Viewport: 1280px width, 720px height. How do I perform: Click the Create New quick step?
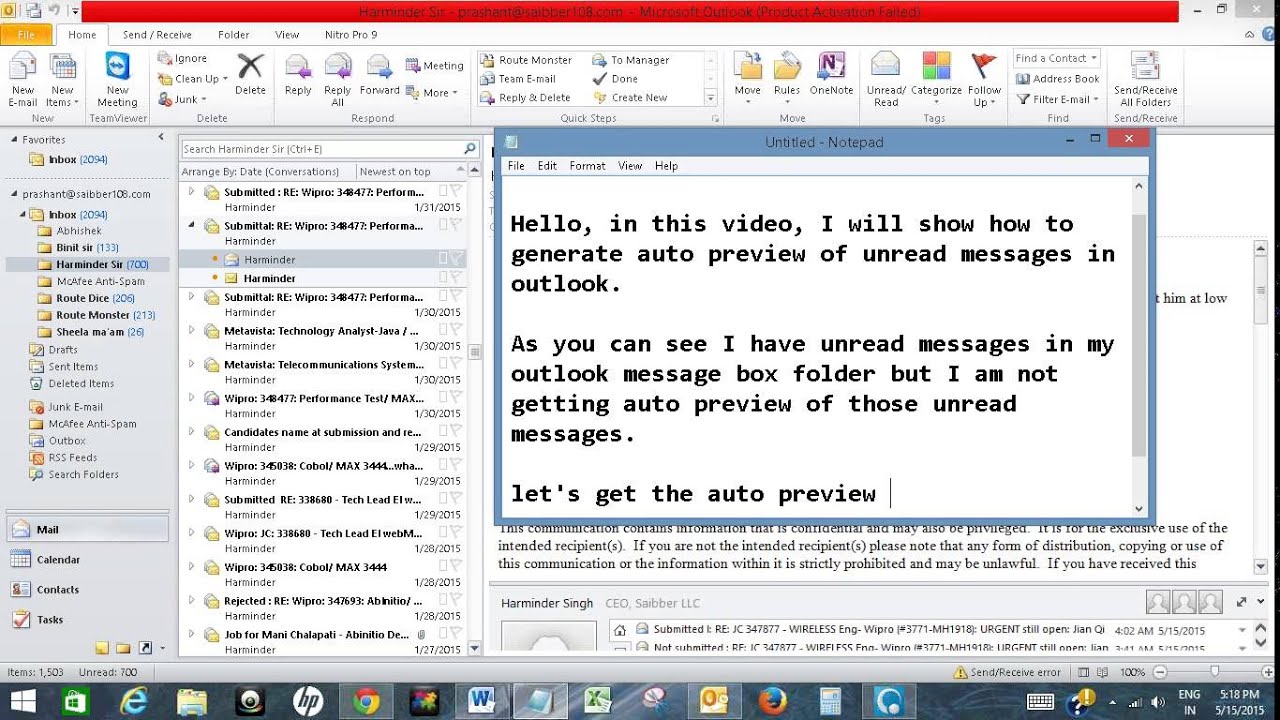click(631, 98)
